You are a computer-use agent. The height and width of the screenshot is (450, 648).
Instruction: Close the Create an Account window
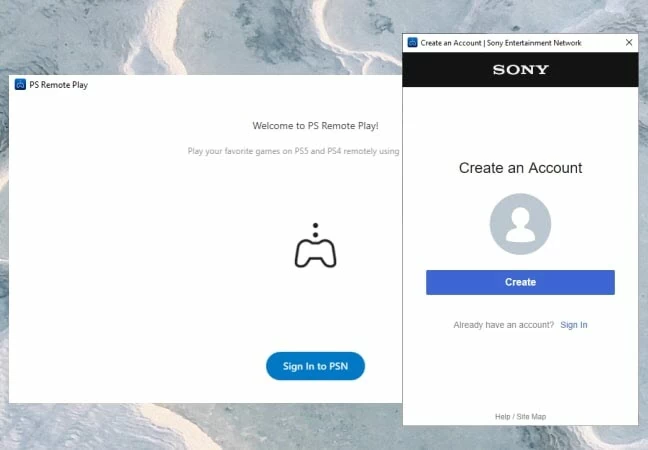pos(628,43)
